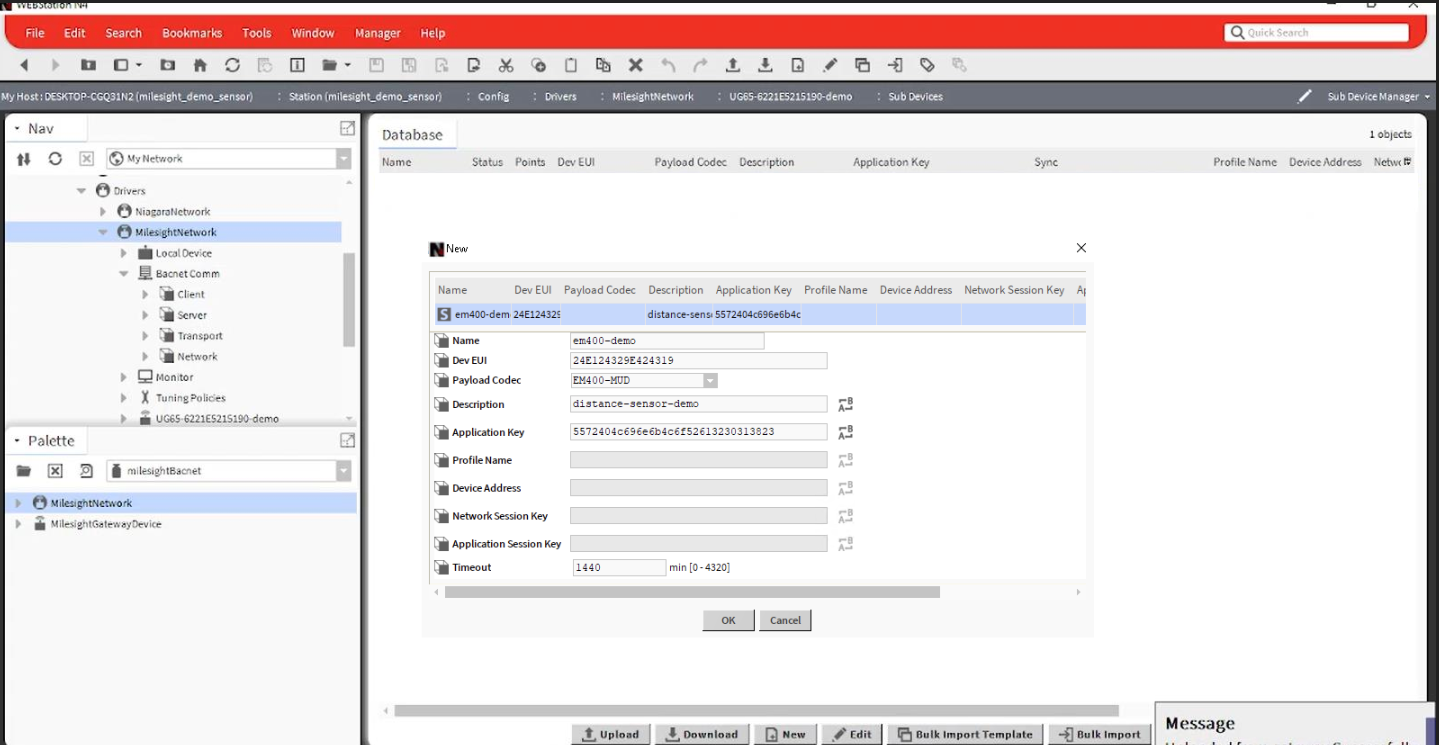Image resolution: width=1439 pixels, height=745 pixels.
Task: Click the bulk import arrow icon in the toolbar
Action: (895, 65)
